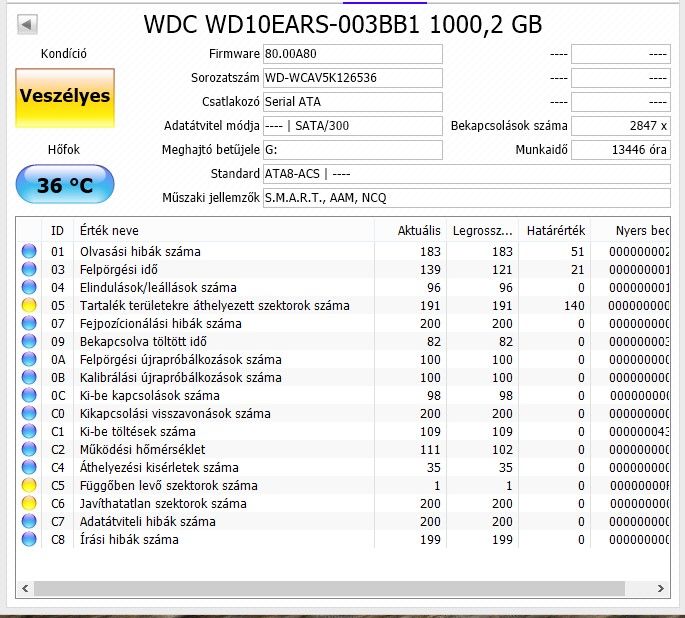This screenshot has width=685, height=618.
Task: Sort by Legrossz... column header
Action: click(x=482, y=231)
